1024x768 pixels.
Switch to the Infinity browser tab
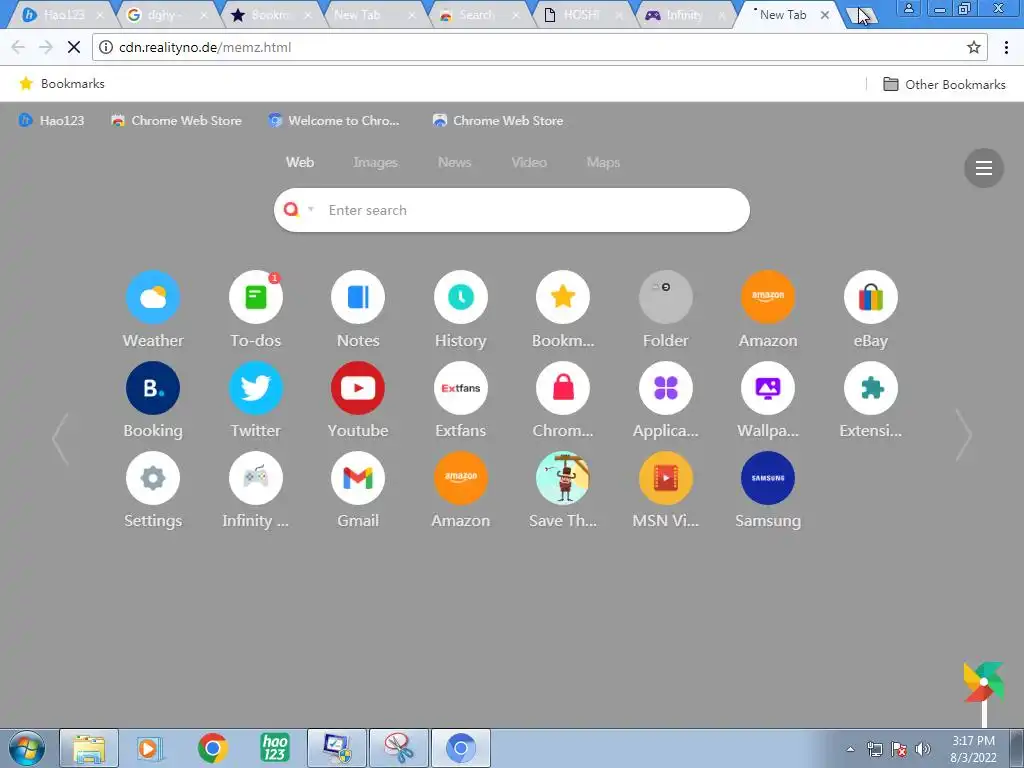point(684,14)
